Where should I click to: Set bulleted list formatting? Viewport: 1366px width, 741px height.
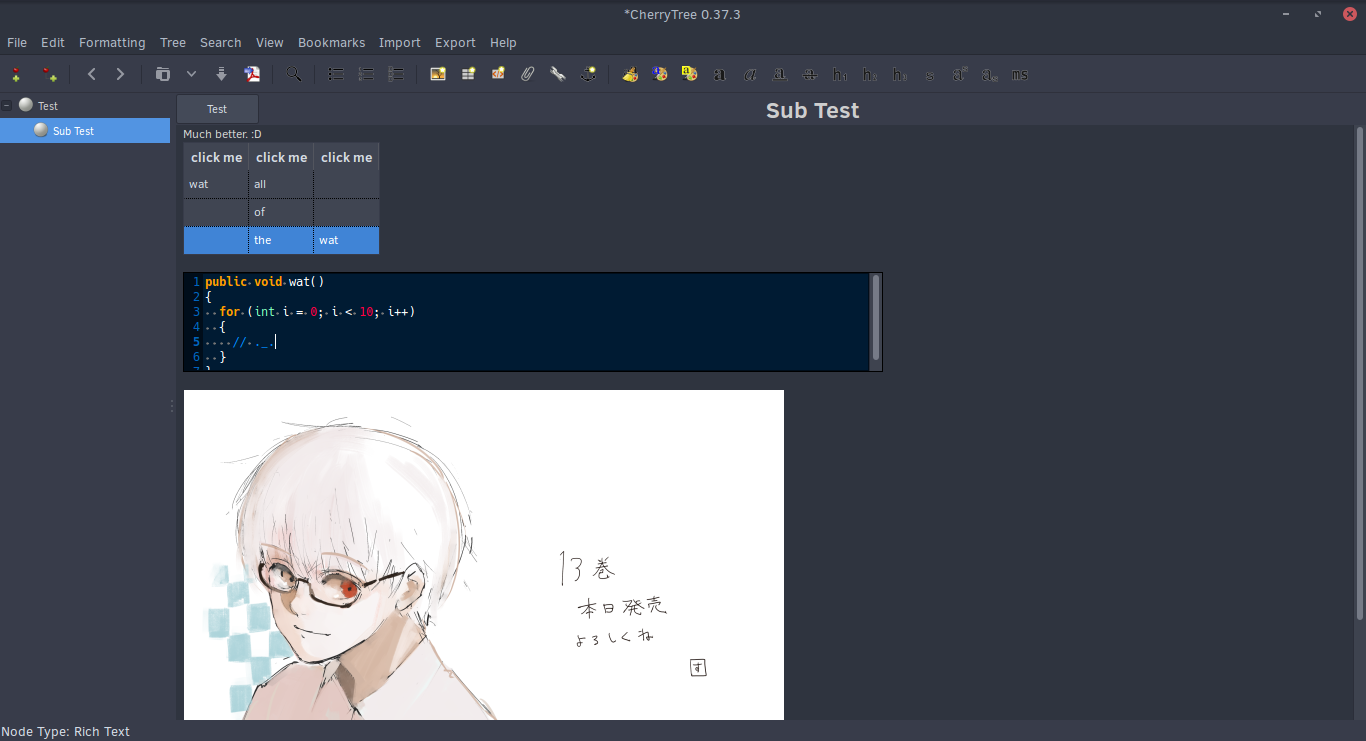336,74
